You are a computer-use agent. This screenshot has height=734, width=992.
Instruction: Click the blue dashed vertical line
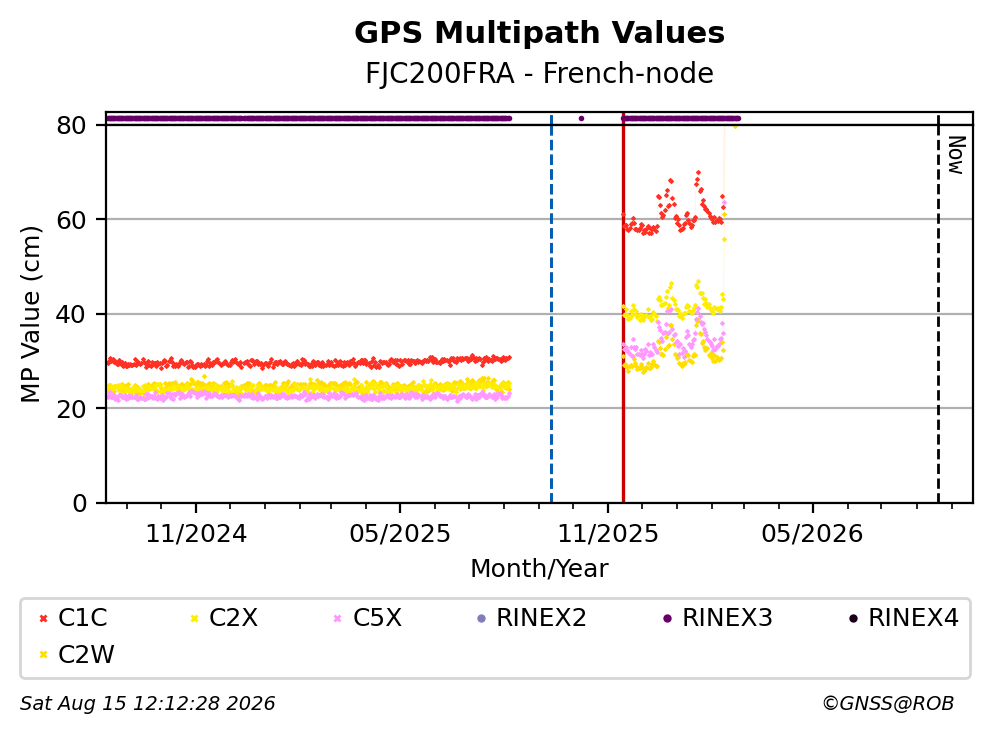(552, 309)
